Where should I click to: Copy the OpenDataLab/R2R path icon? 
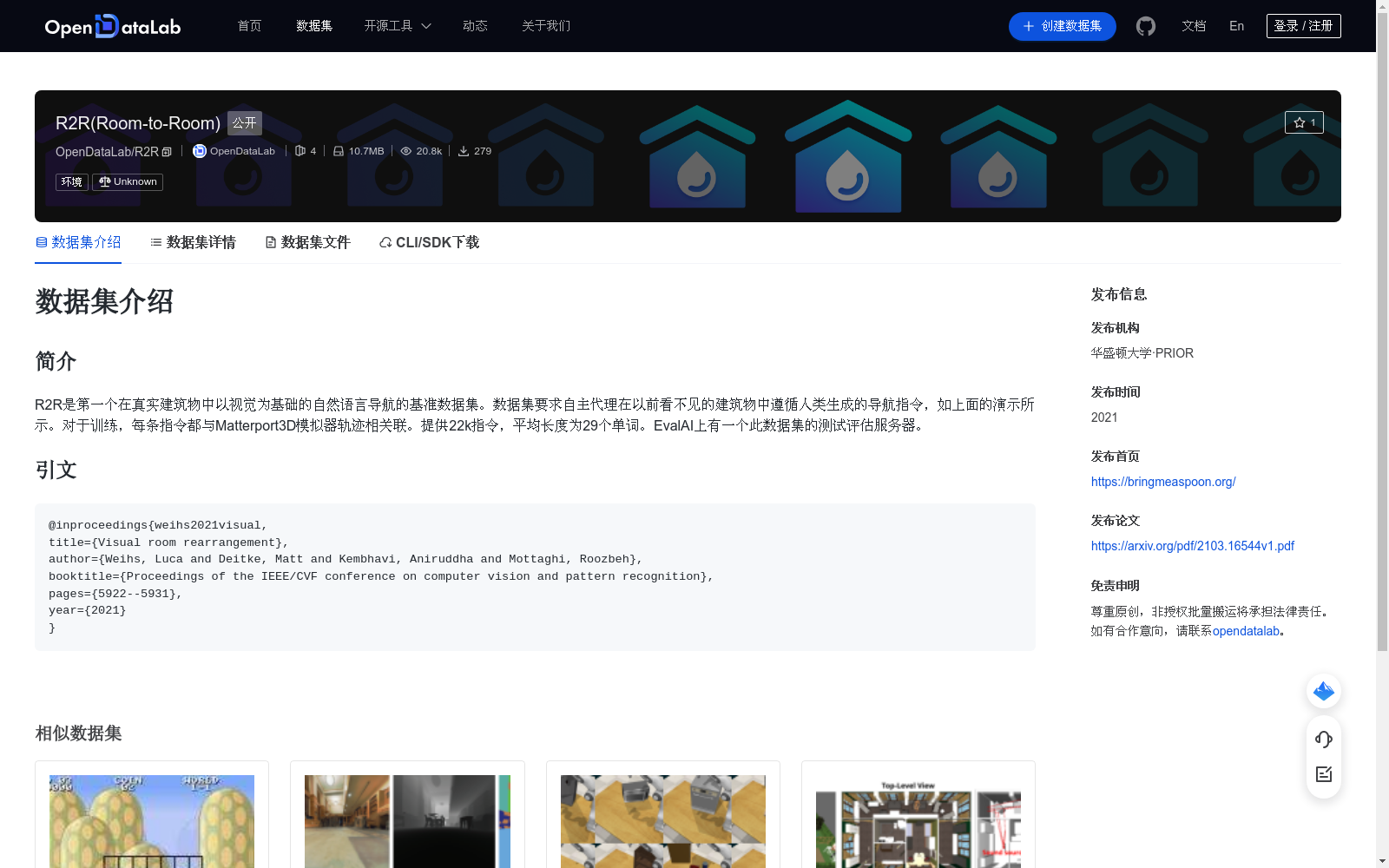(167, 152)
